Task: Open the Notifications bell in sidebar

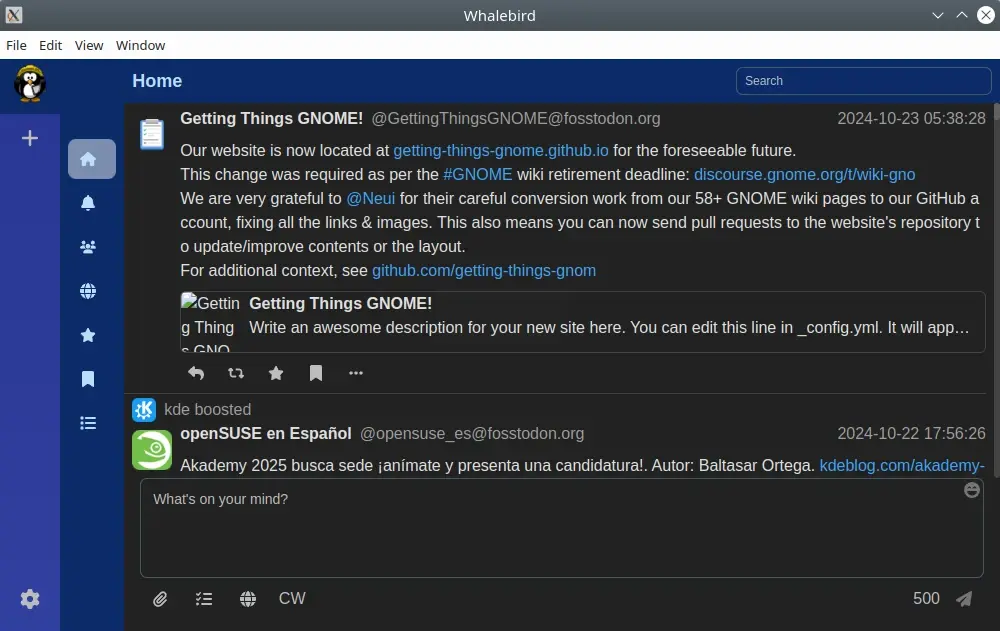Action: click(x=88, y=203)
